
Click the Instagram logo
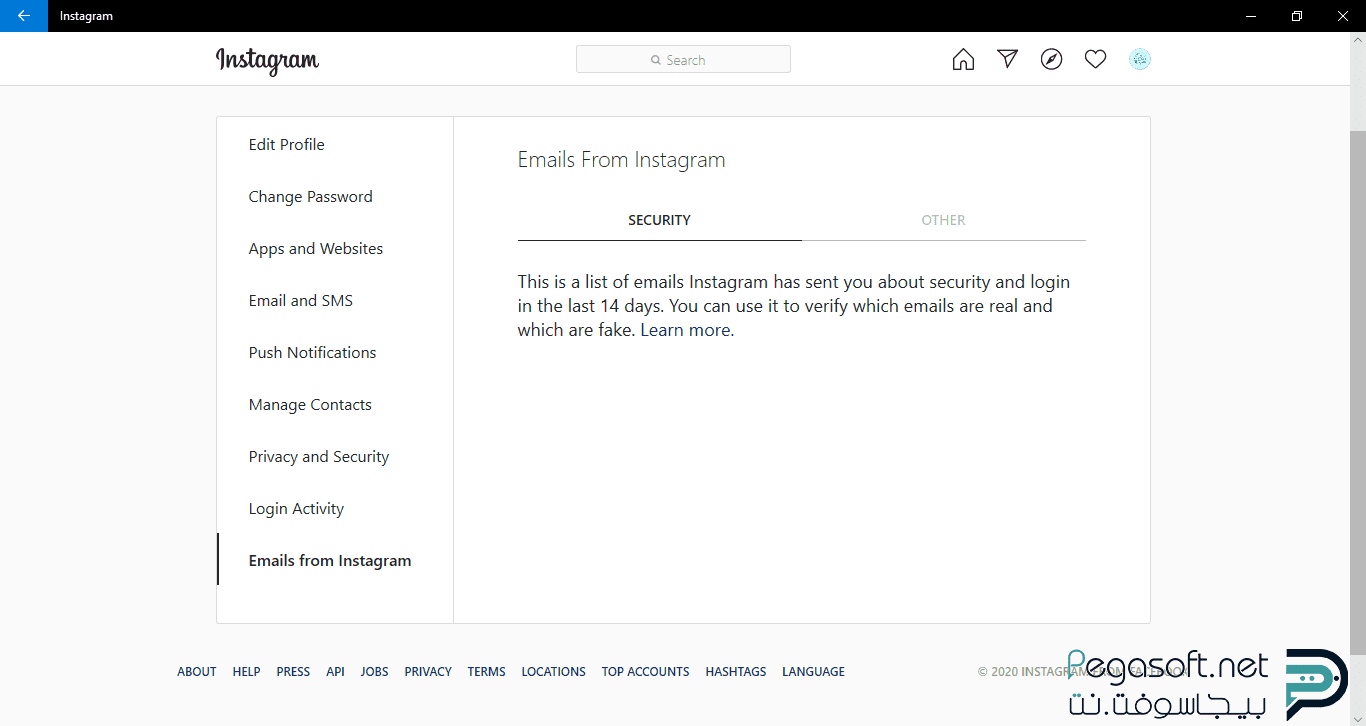coord(267,60)
